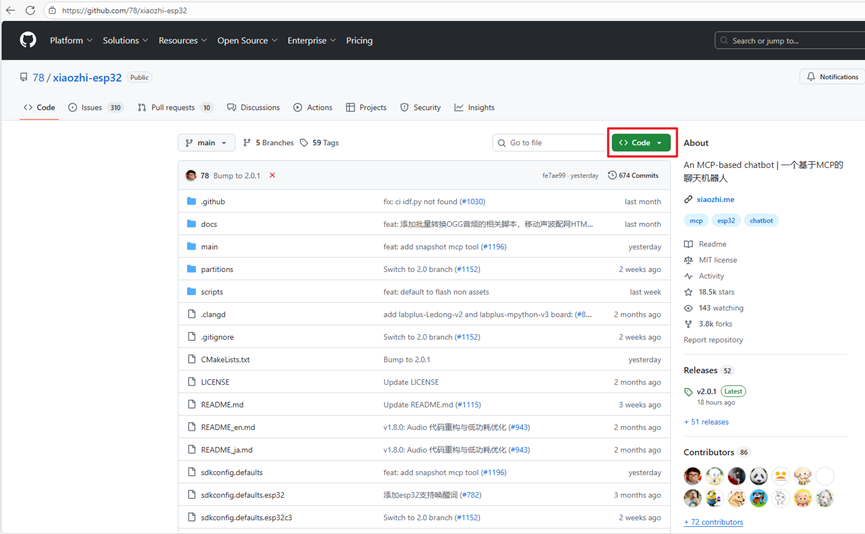Reload the page with the refresh icon
Image resolution: width=865 pixels, height=534 pixels.
click(30, 10)
